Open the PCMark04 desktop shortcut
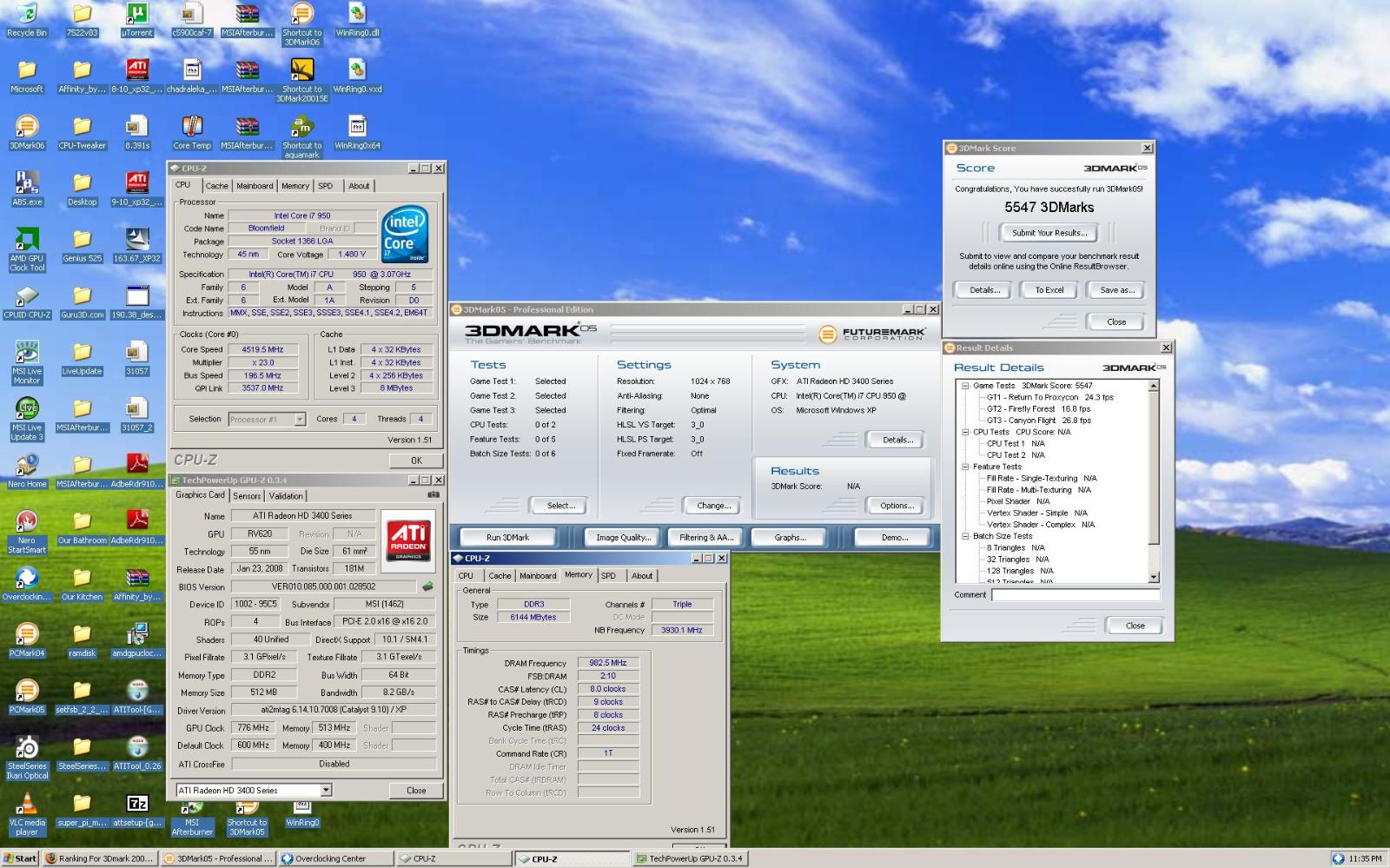 27,640
